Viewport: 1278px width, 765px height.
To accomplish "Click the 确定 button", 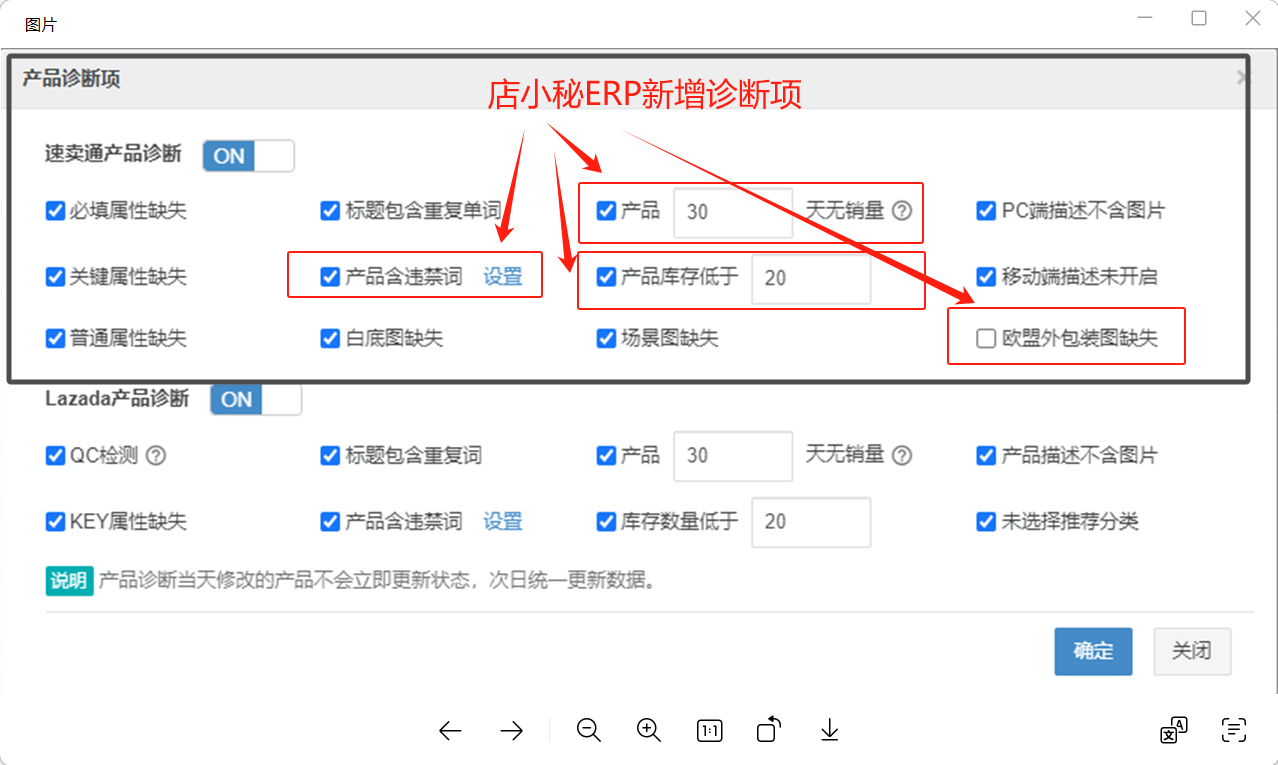I will click(x=1093, y=651).
